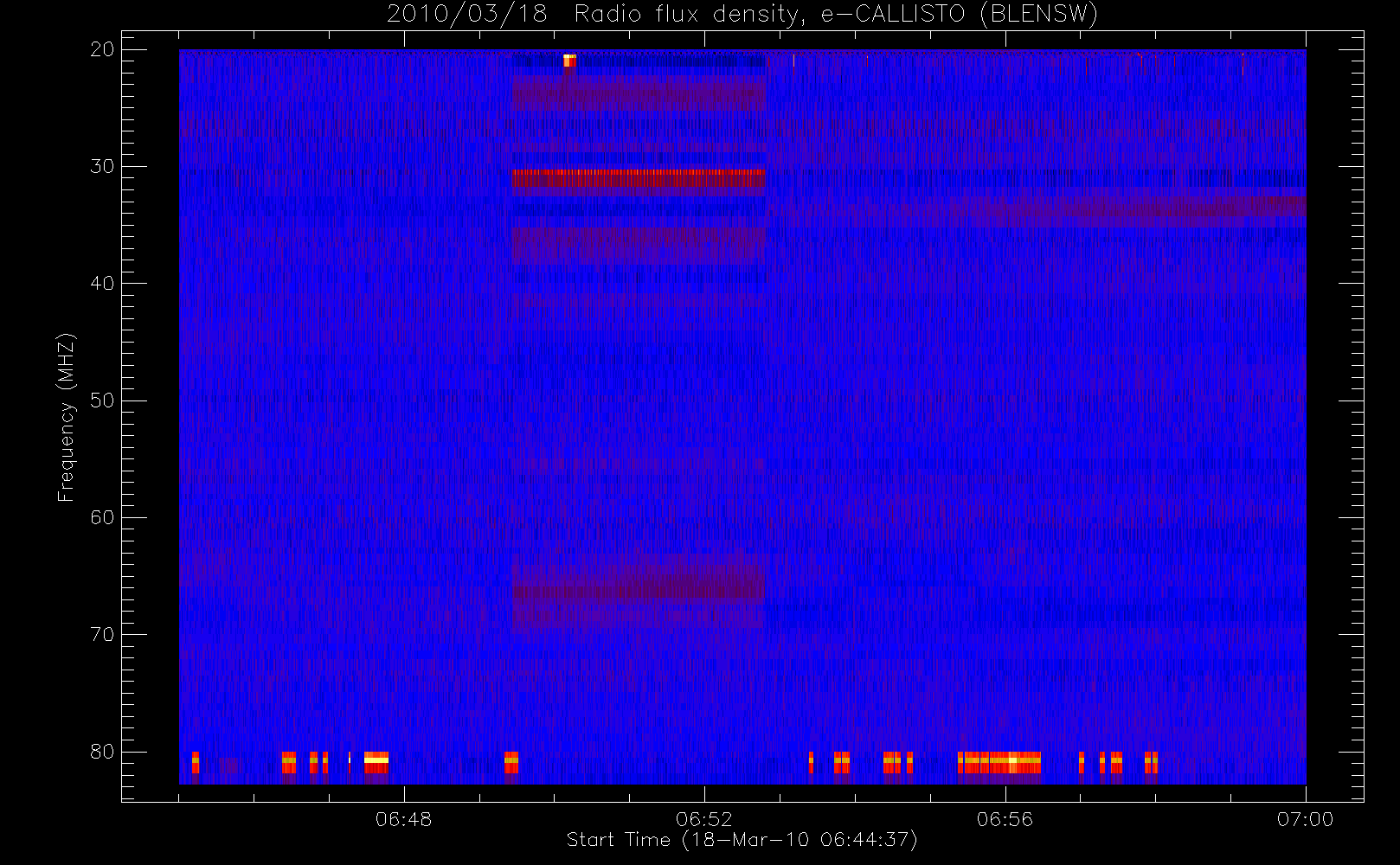This screenshot has height=865, width=1400.
Task: Click the 20 MHz frequency tick label
Action: (x=102, y=49)
